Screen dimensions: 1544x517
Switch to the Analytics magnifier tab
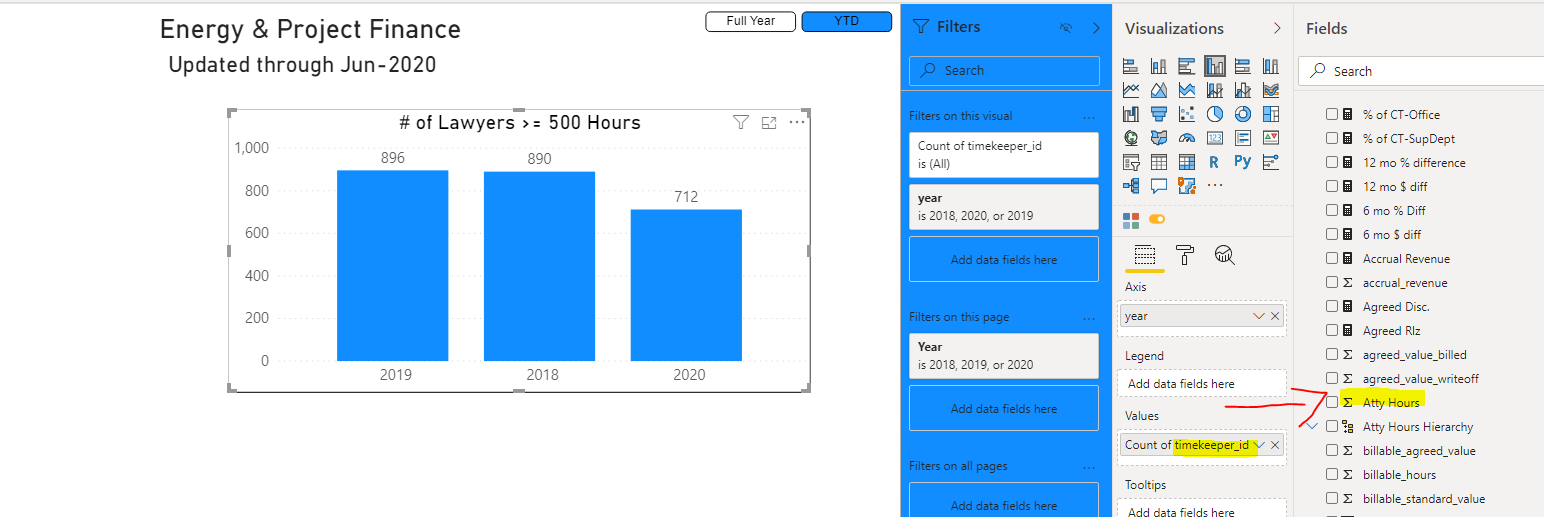1225,255
